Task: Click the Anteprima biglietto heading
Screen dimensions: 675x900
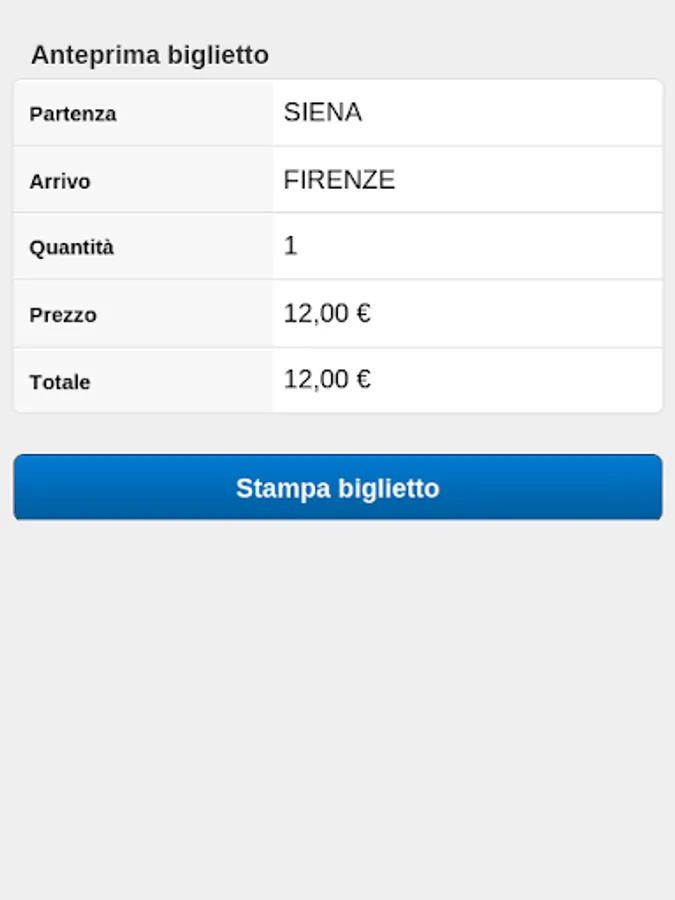Action: tap(150, 55)
